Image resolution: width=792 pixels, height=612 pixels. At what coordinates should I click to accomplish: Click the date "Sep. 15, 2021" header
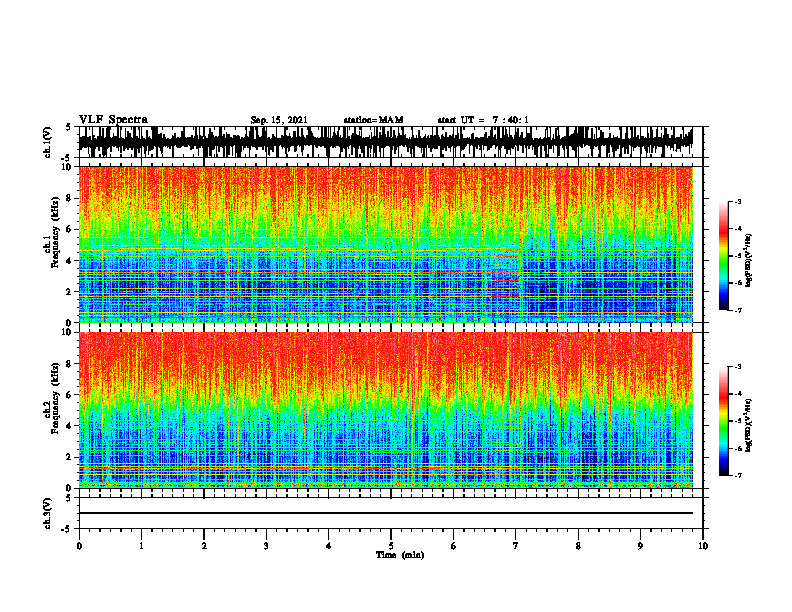click(279, 120)
